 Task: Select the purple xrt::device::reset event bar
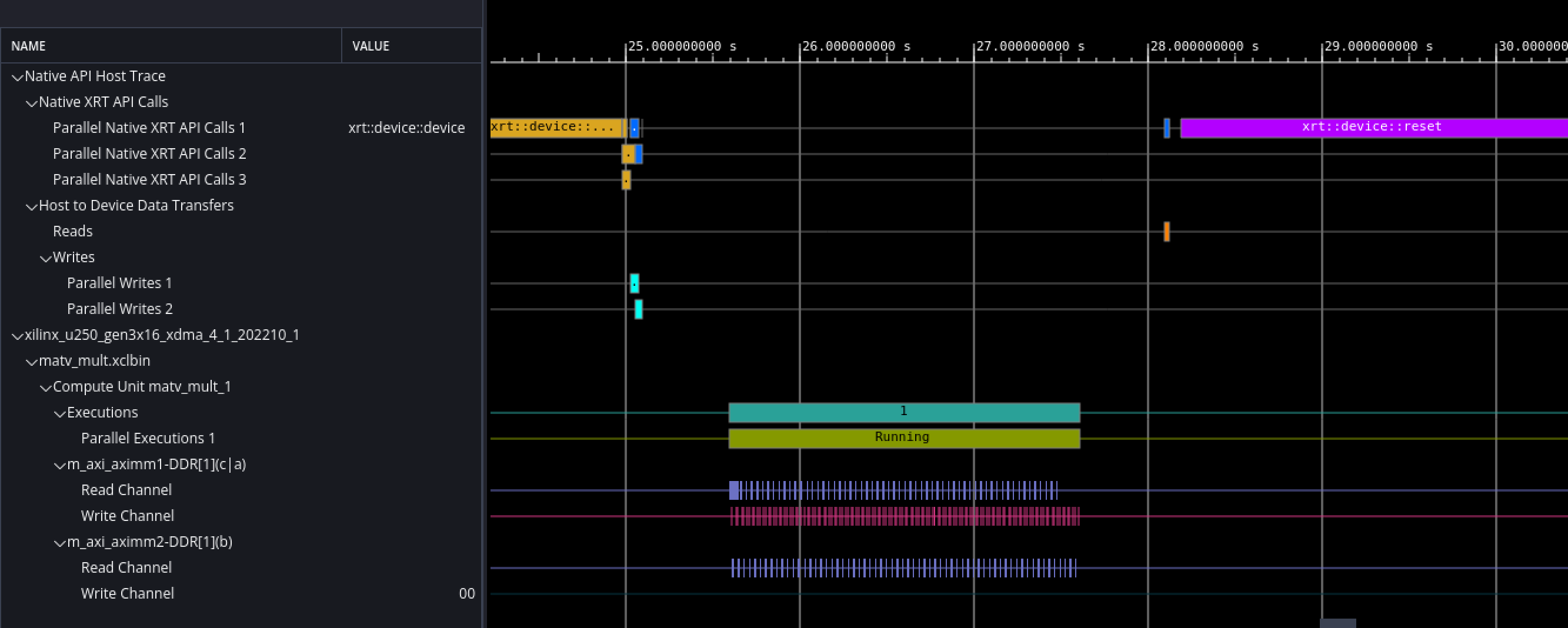[1374, 128]
